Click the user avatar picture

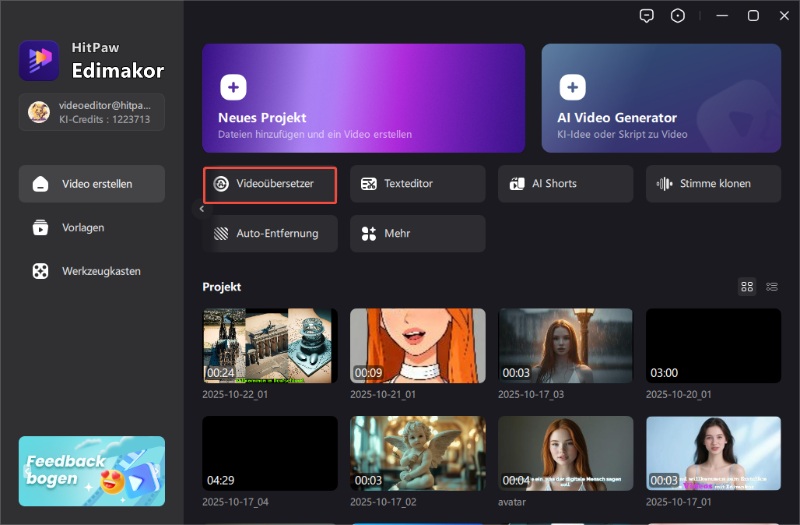pos(39,112)
